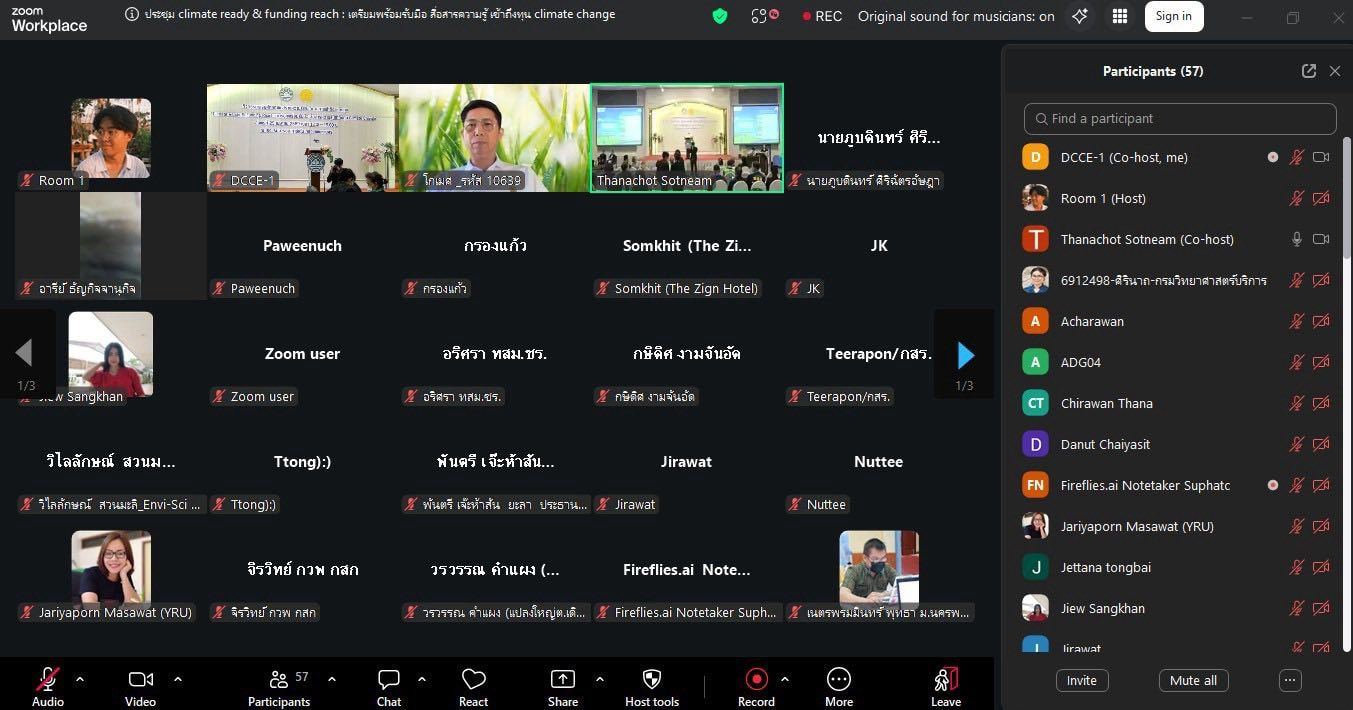Viewport: 1353px width, 710px height.
Task: Open the More options menu
Action: 839,686
